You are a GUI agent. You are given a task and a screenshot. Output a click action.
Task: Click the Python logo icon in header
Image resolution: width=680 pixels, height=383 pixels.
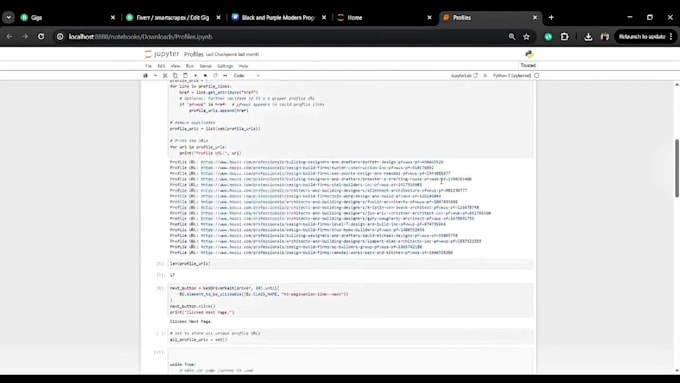(x=529, y=54)
